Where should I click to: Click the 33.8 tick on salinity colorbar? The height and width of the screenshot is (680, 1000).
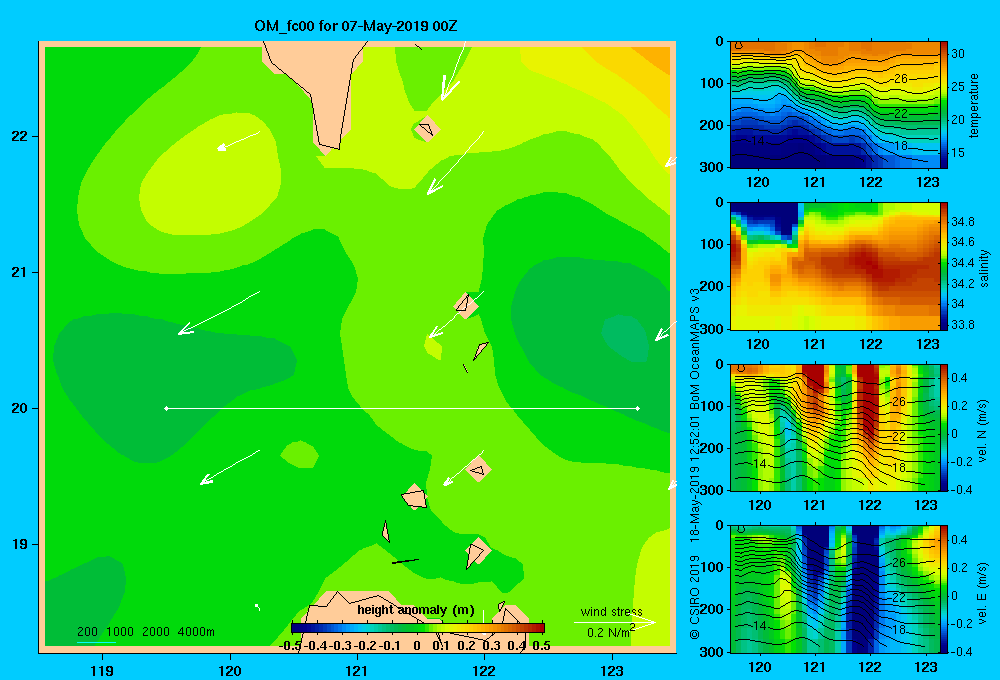[x=962, y=325]
